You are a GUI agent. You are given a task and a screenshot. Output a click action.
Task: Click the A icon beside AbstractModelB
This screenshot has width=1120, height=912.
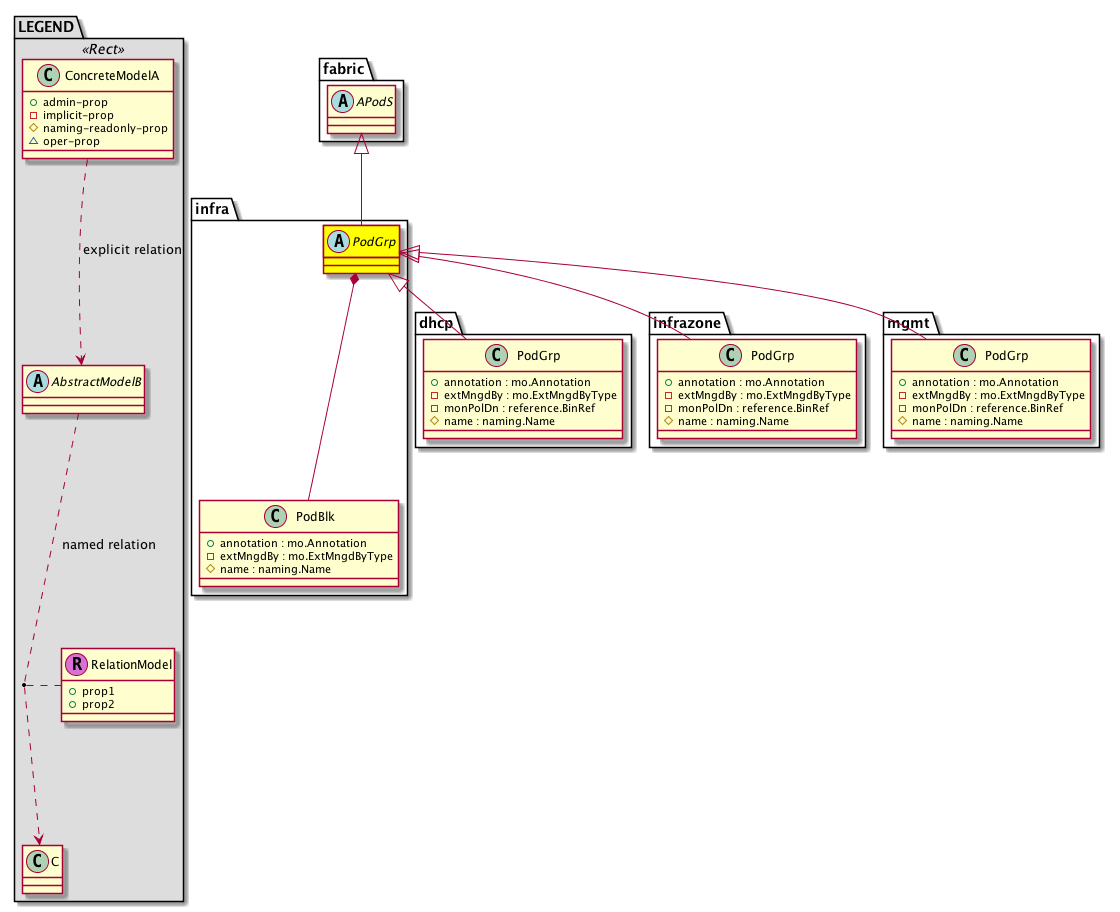pyautogui.click(x=36, y=378)
